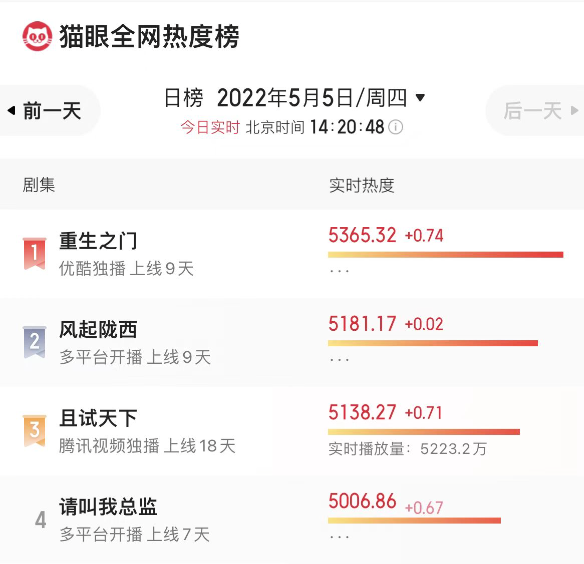Image resolution: width=584 pixels, height=564 pixels.
Task: Expand ellipsis details under 风起陇西 heat bar
Action: [x=339, y=360]
